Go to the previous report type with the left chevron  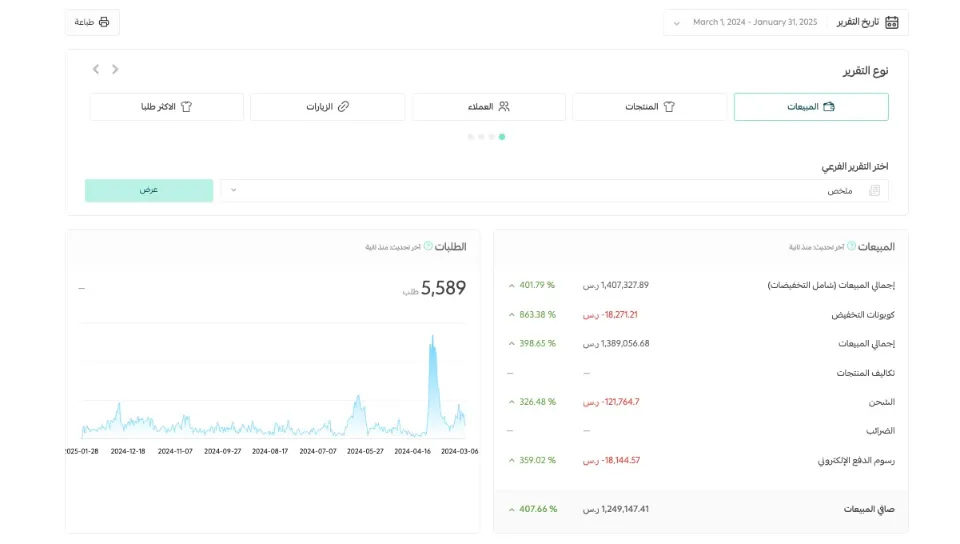click(x=96, y=69)
